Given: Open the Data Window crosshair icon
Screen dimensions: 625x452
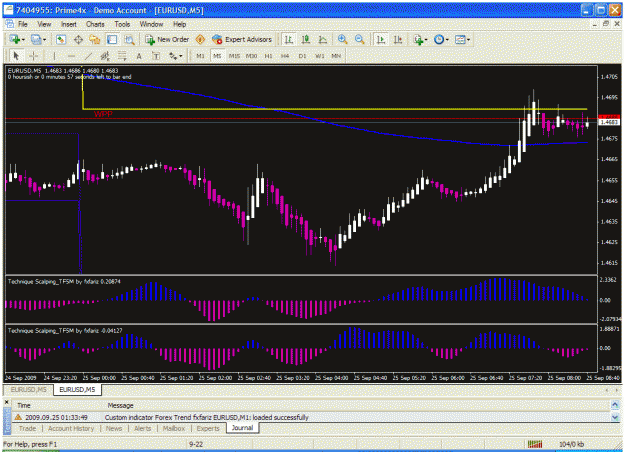Looking at the screenshot, I should pyautogui.click(x=78, y=39).
